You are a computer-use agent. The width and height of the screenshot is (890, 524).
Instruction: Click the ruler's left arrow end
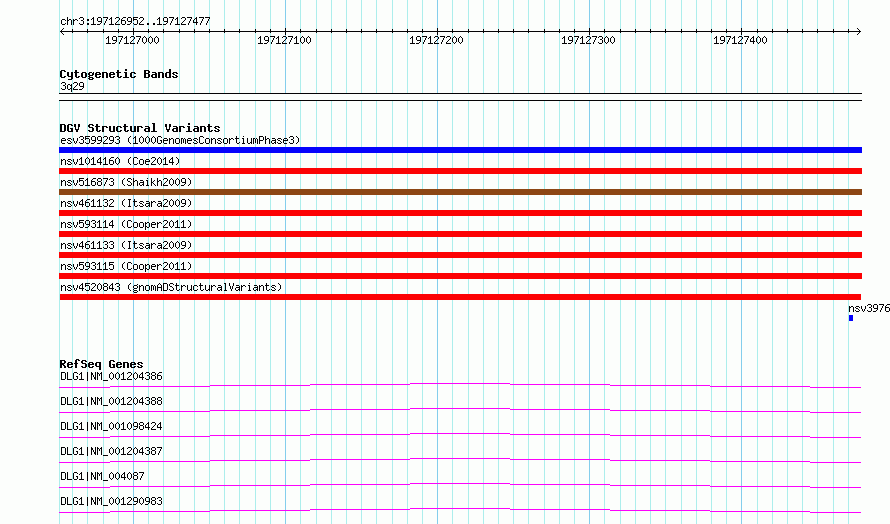(x=62, y=31)
